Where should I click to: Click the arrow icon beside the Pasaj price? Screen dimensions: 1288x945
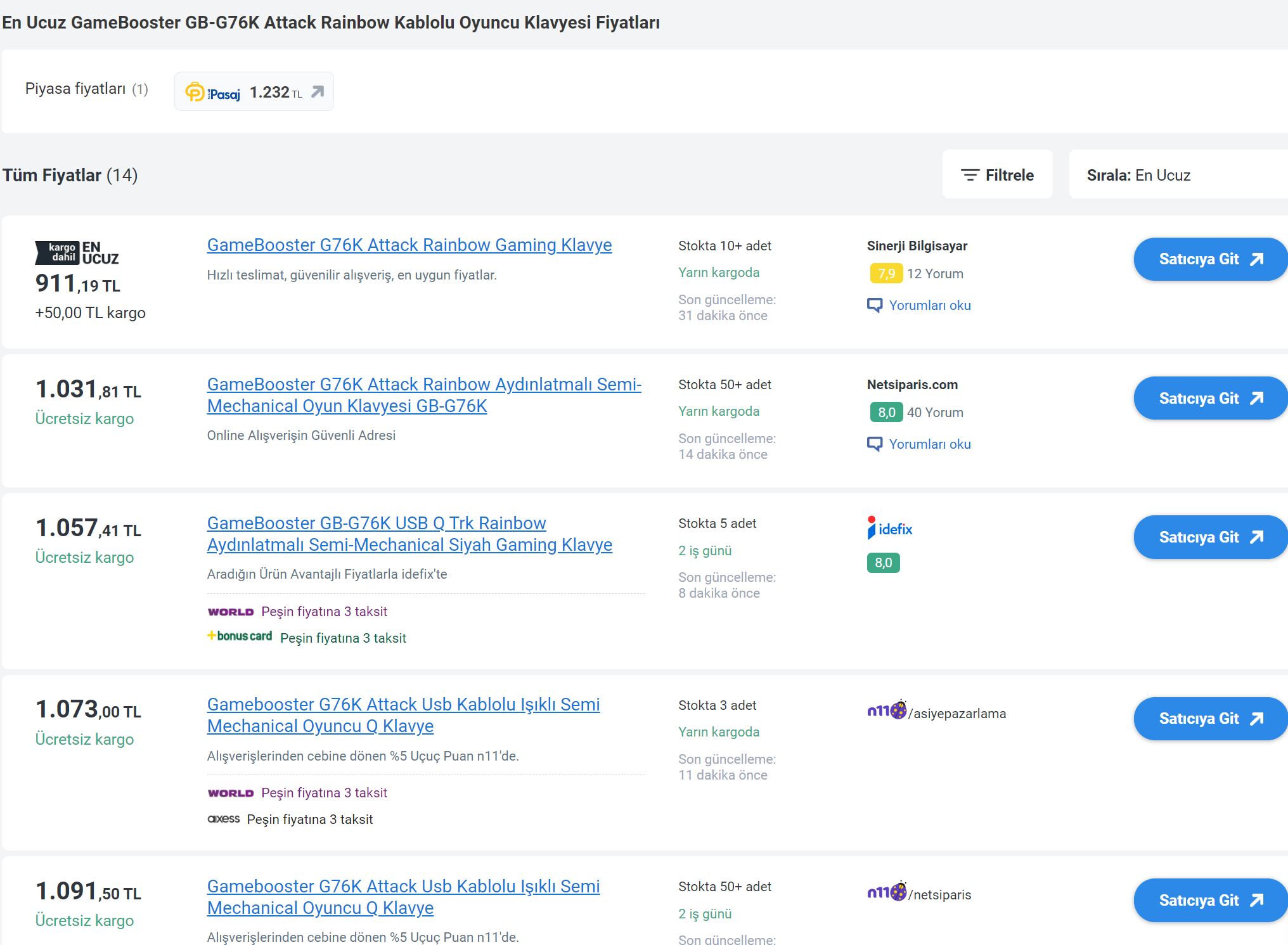pyautogui.click(x=318, y=93)
